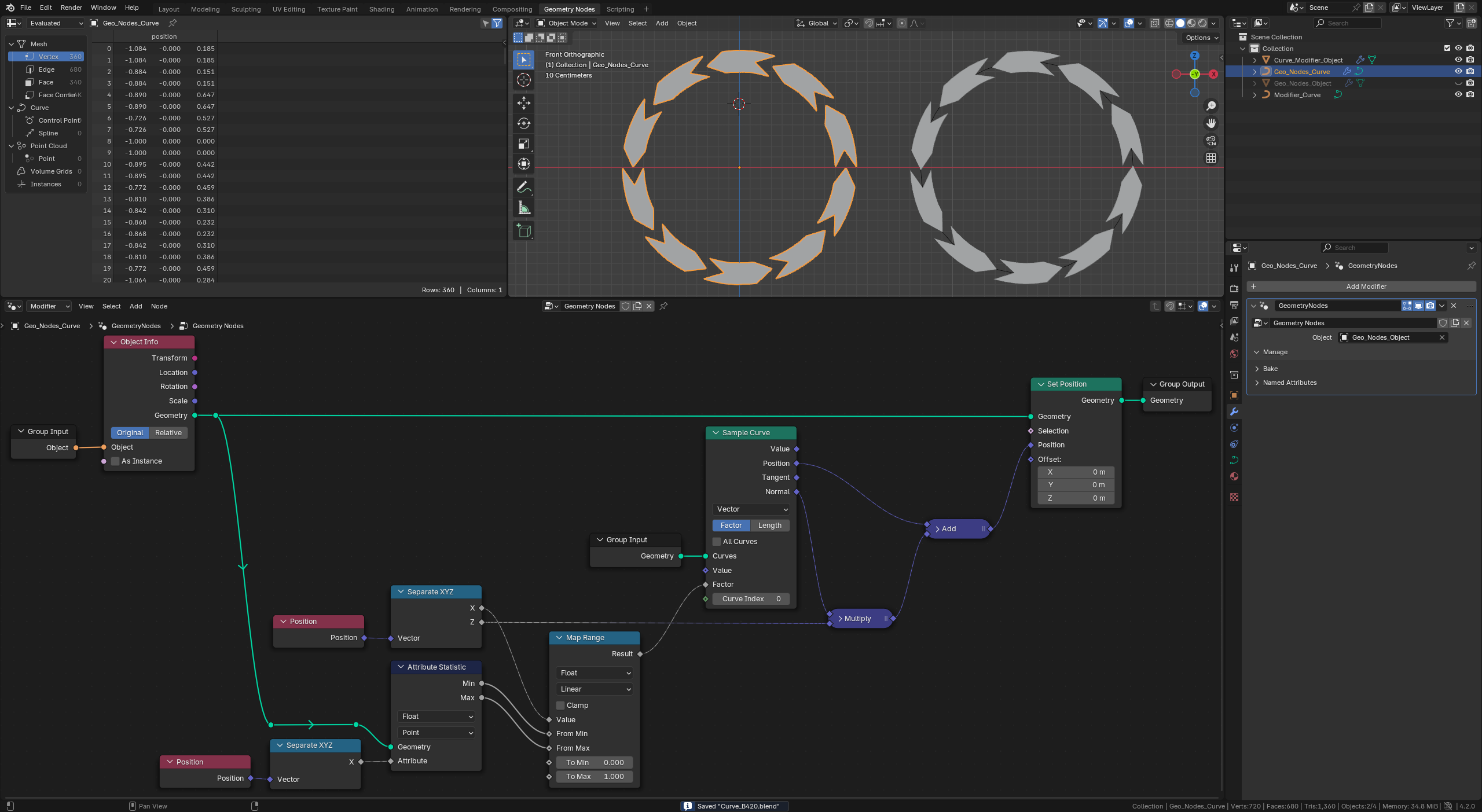Toggle visibility of Curve_Modifier_Object layer
The image size is (1482, 812).
[x=1458, y=60]
